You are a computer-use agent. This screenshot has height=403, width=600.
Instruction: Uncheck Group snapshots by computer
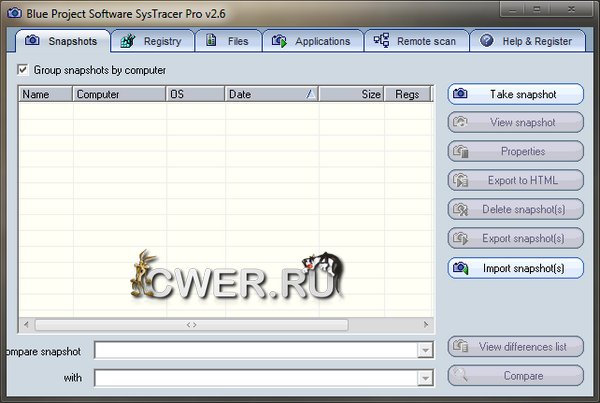23,70
